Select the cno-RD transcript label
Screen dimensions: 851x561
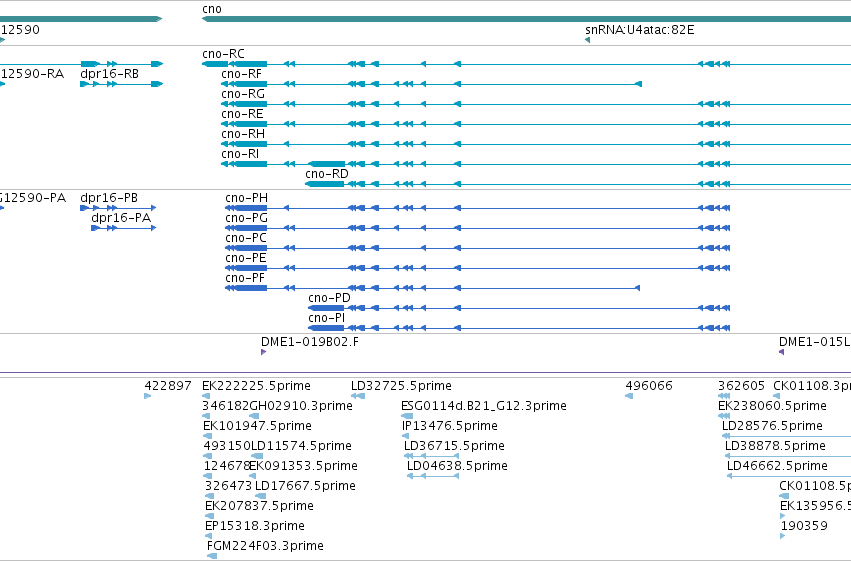tap(327, 174)
